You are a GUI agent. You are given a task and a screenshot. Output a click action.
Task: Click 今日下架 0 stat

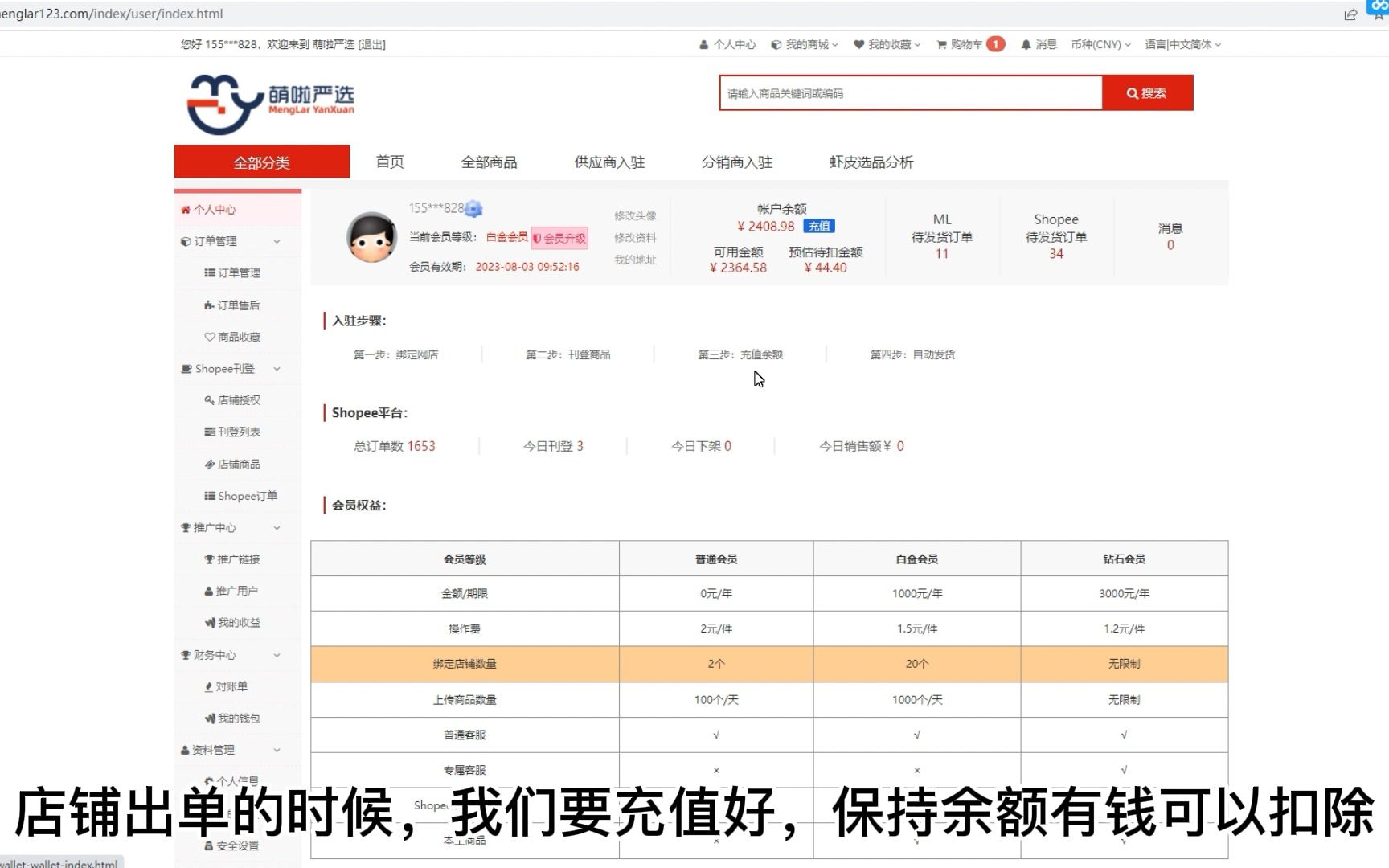click(x=701, y=446)
